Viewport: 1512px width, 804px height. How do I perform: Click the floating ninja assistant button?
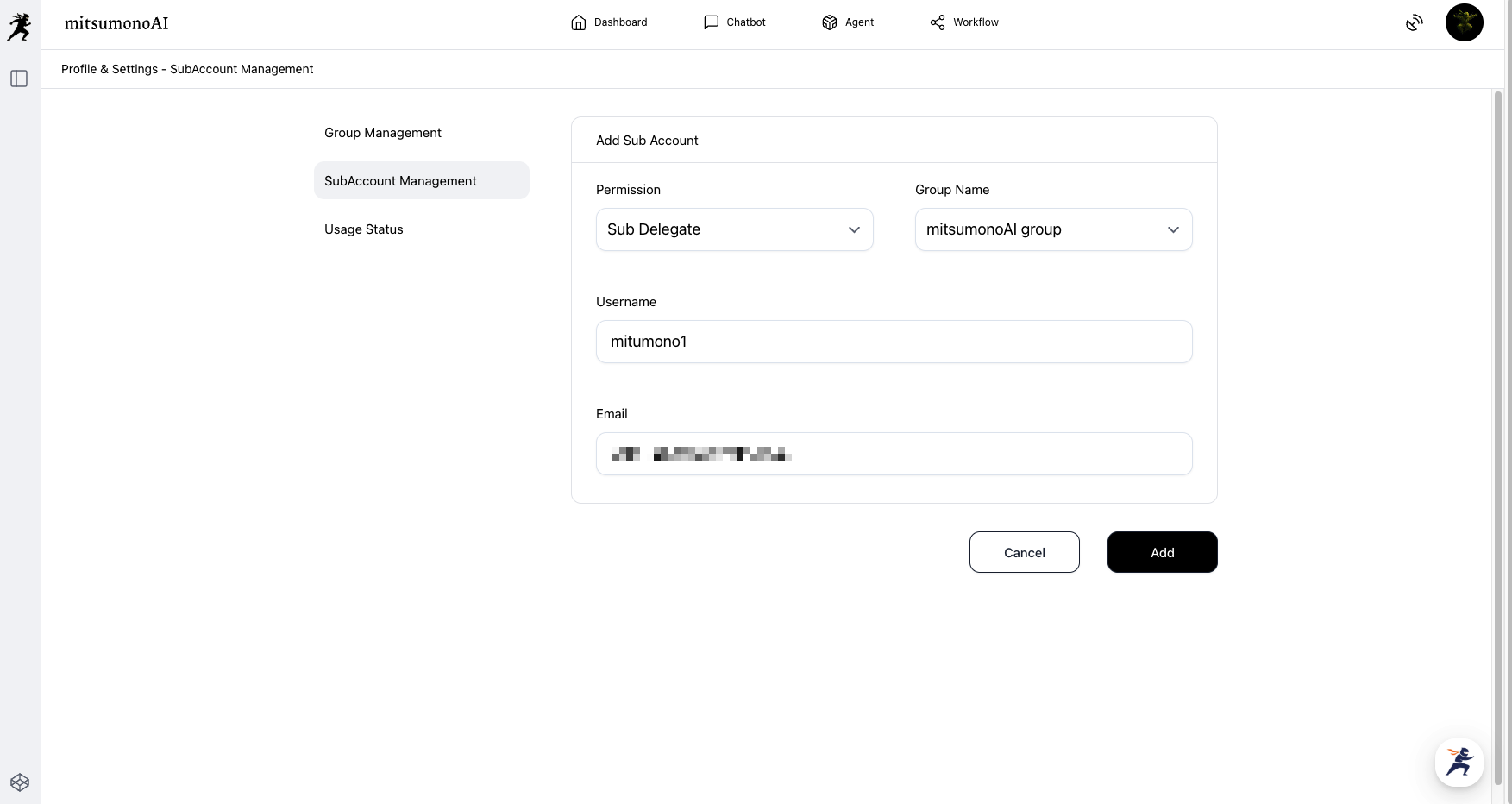[x=1459, y=762]
